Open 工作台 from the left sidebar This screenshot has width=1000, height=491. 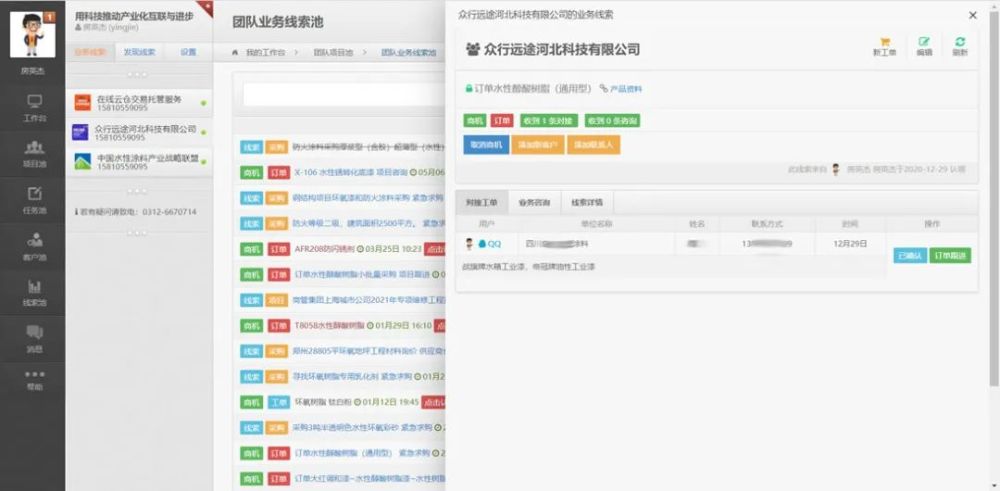point(34,106)
